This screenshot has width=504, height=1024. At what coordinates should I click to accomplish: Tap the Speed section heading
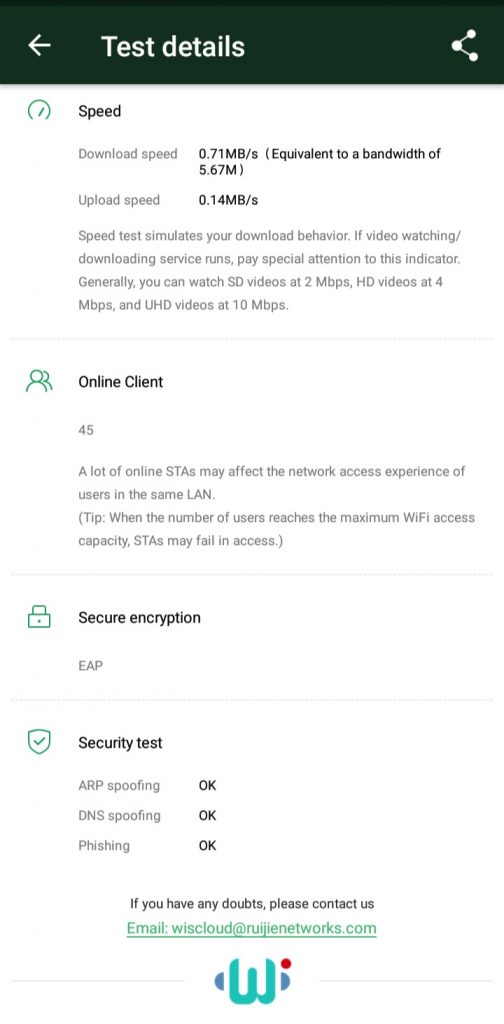coord(100,111)
